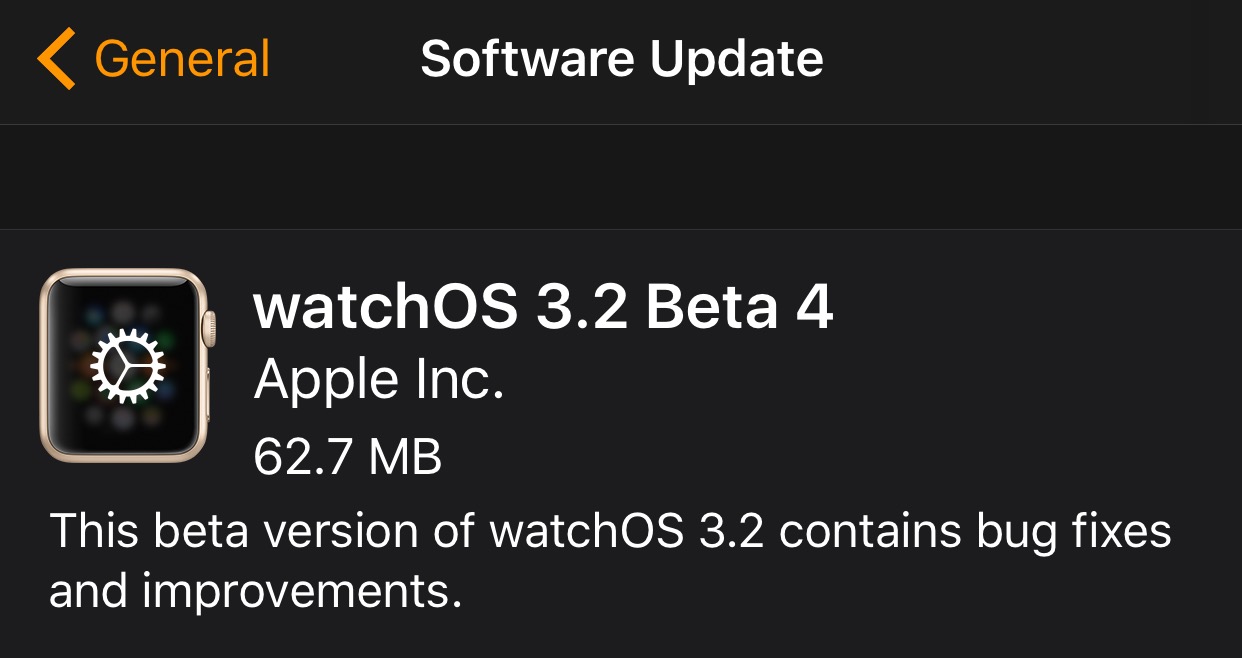The width and height of the screenshot is (1242, 658).
Task: Tap the Software Update page title
Action: (x=621, y=59)
